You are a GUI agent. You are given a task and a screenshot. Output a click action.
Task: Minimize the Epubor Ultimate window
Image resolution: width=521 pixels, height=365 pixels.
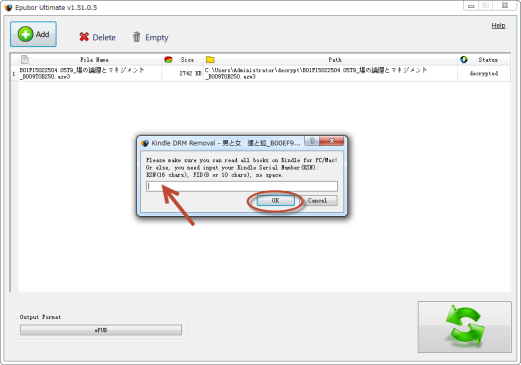[x=471, y=6]
